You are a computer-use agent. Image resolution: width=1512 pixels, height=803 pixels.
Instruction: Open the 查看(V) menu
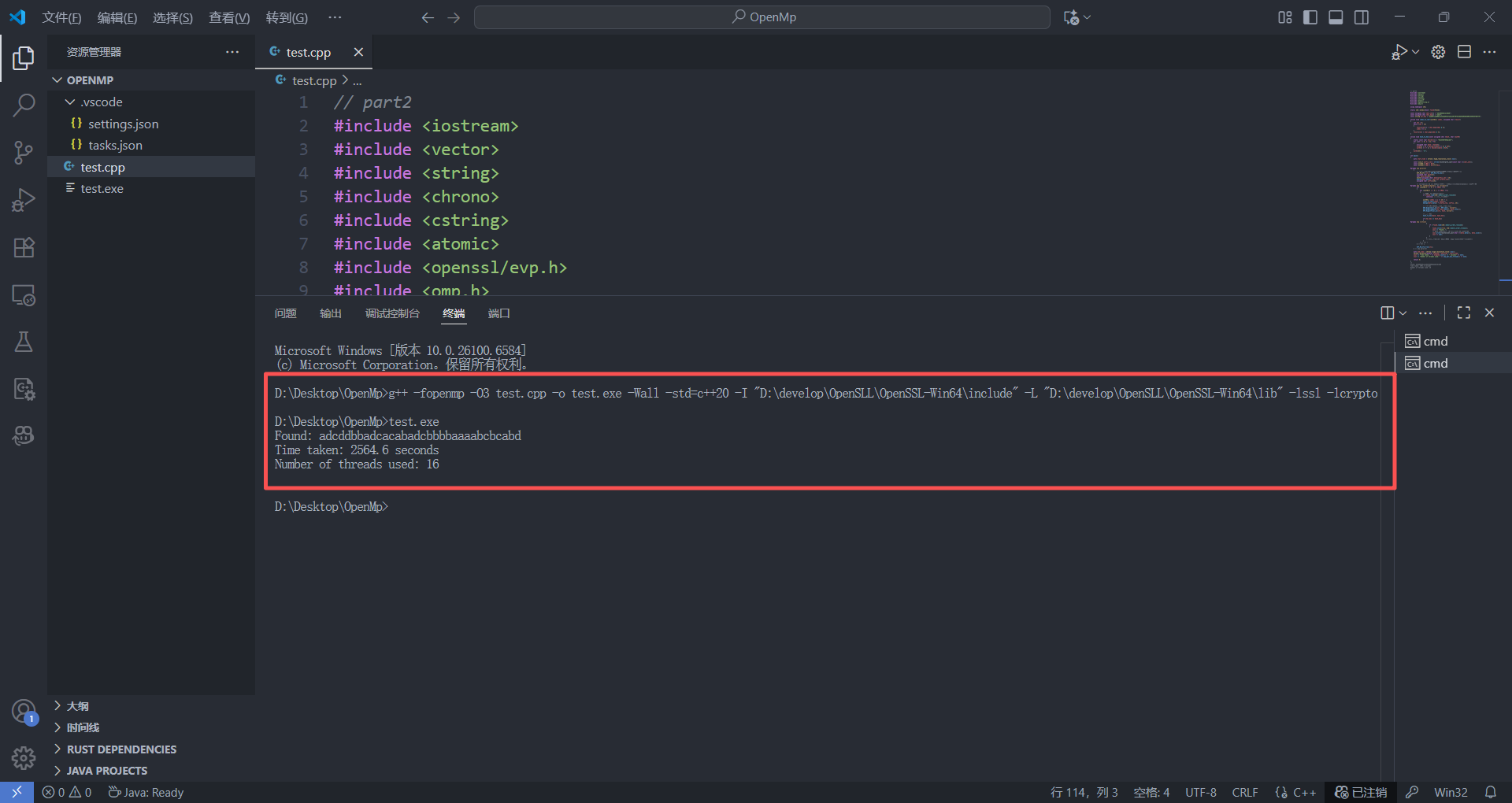229,17
